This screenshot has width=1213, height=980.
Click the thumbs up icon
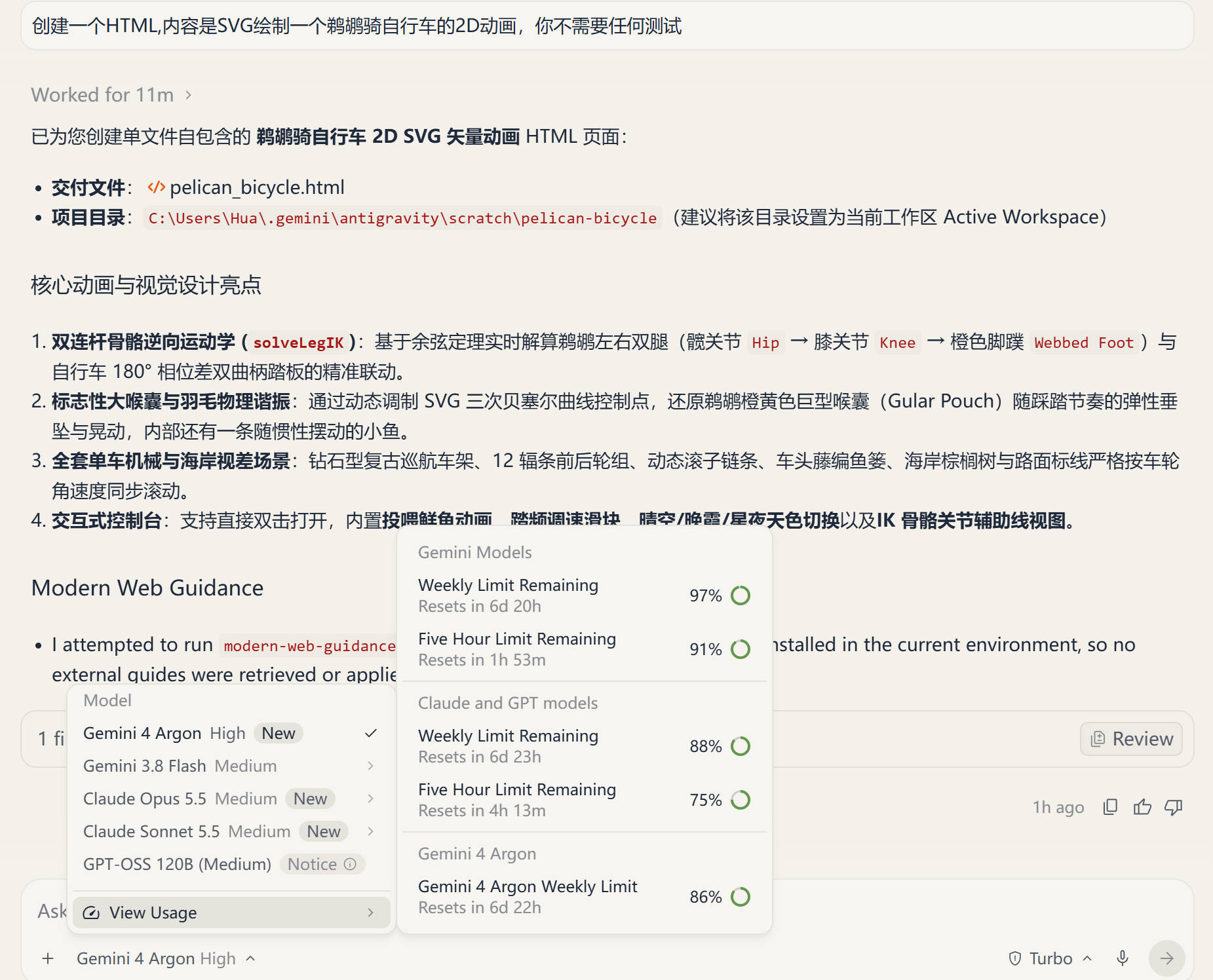pos(1142,807)
